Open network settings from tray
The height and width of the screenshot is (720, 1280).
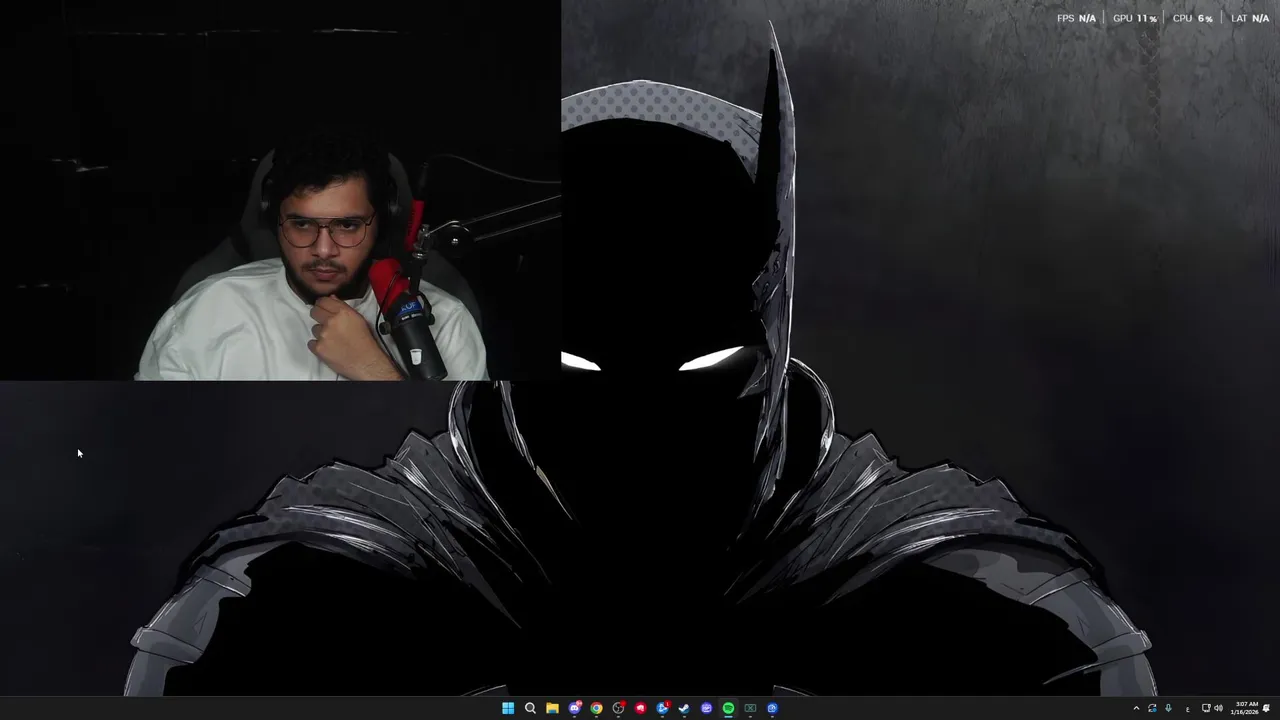click(1206, 708)
